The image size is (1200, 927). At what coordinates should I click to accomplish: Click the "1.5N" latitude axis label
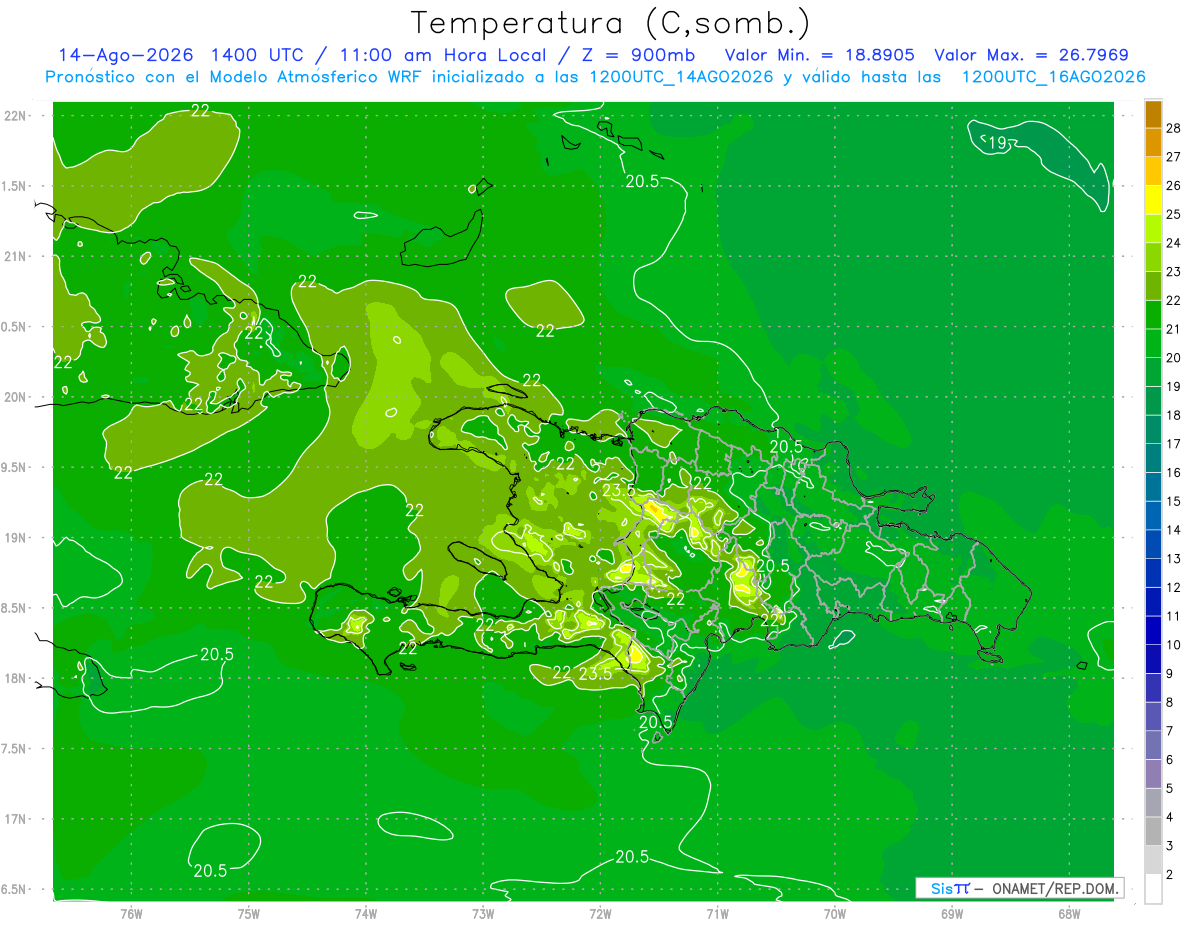pyautogui.click(x=14, y=186)
